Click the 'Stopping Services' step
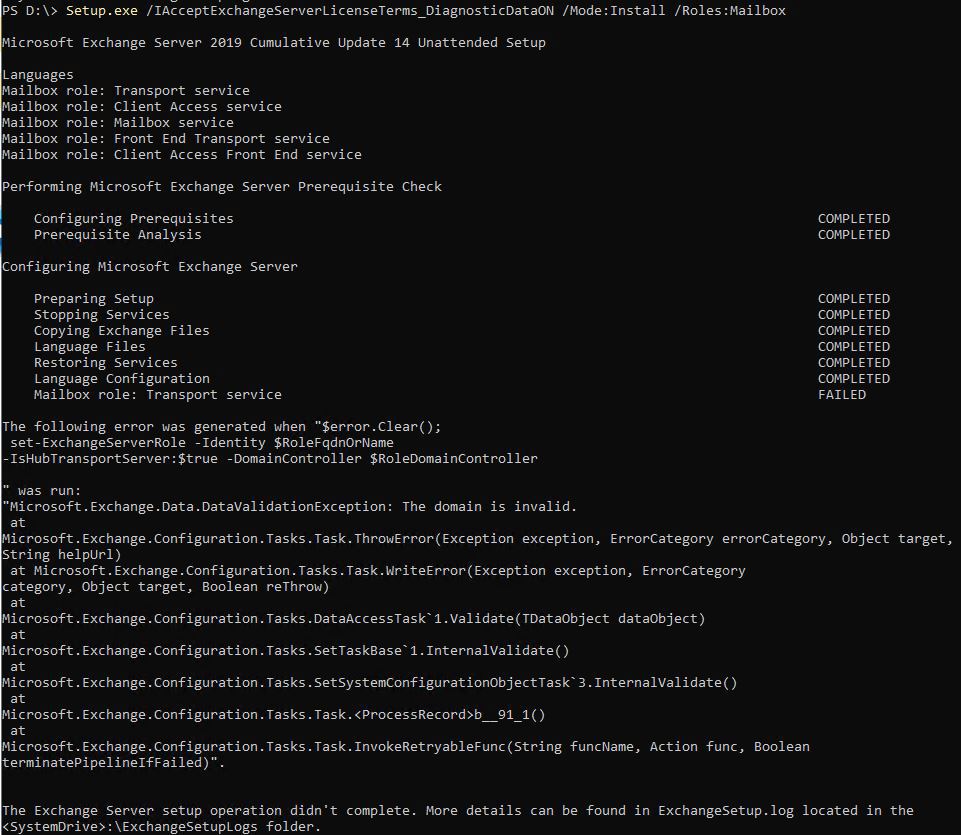 pos(102,315)
